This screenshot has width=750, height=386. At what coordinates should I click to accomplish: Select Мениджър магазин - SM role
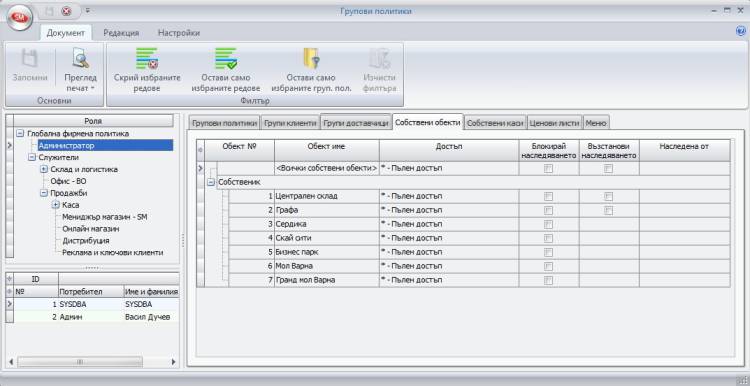pos(105,217)
